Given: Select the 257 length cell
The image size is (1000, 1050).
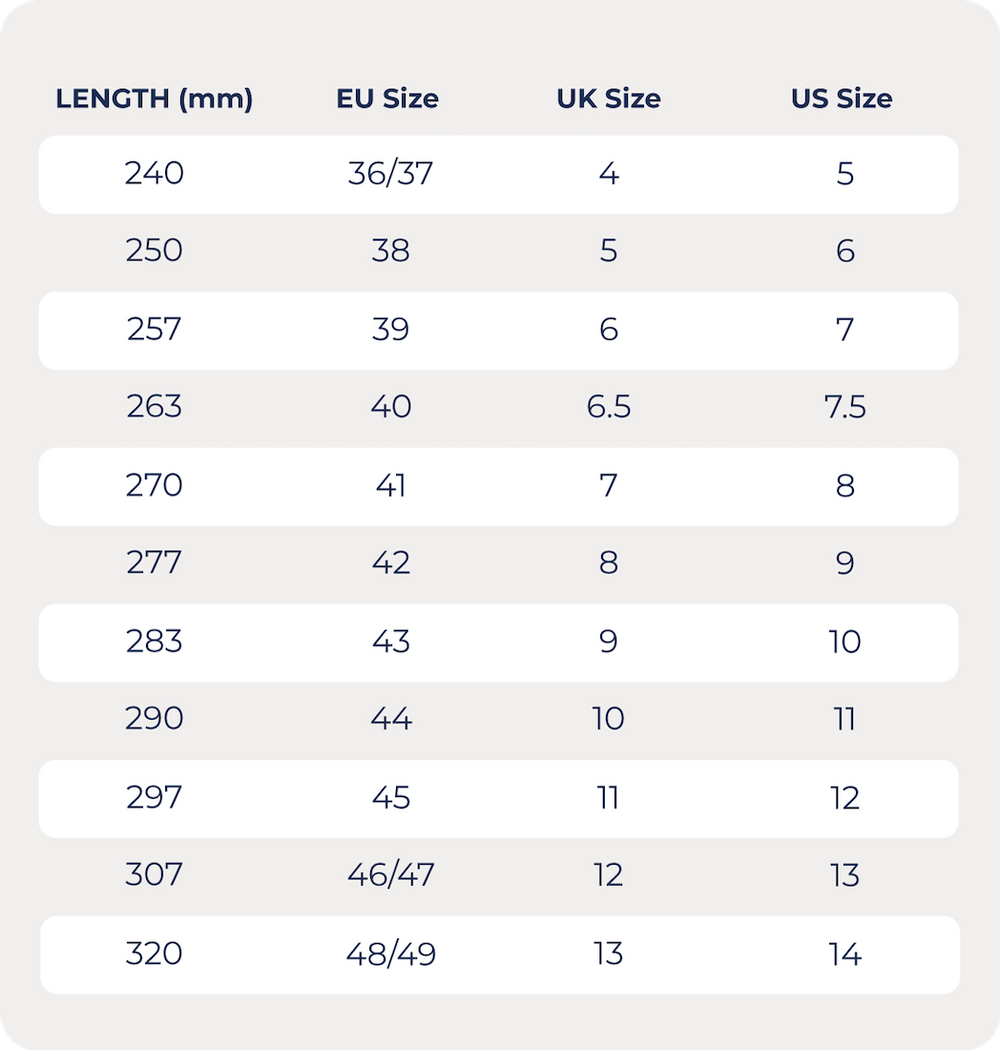Looking at the screenshot, I should (x=154, y=329).
